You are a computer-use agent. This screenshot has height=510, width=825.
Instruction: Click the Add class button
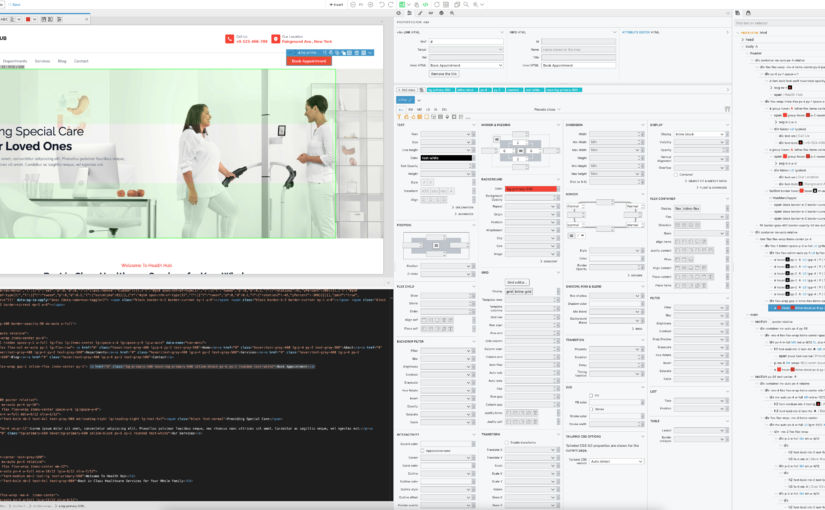[x=406, y=90]
